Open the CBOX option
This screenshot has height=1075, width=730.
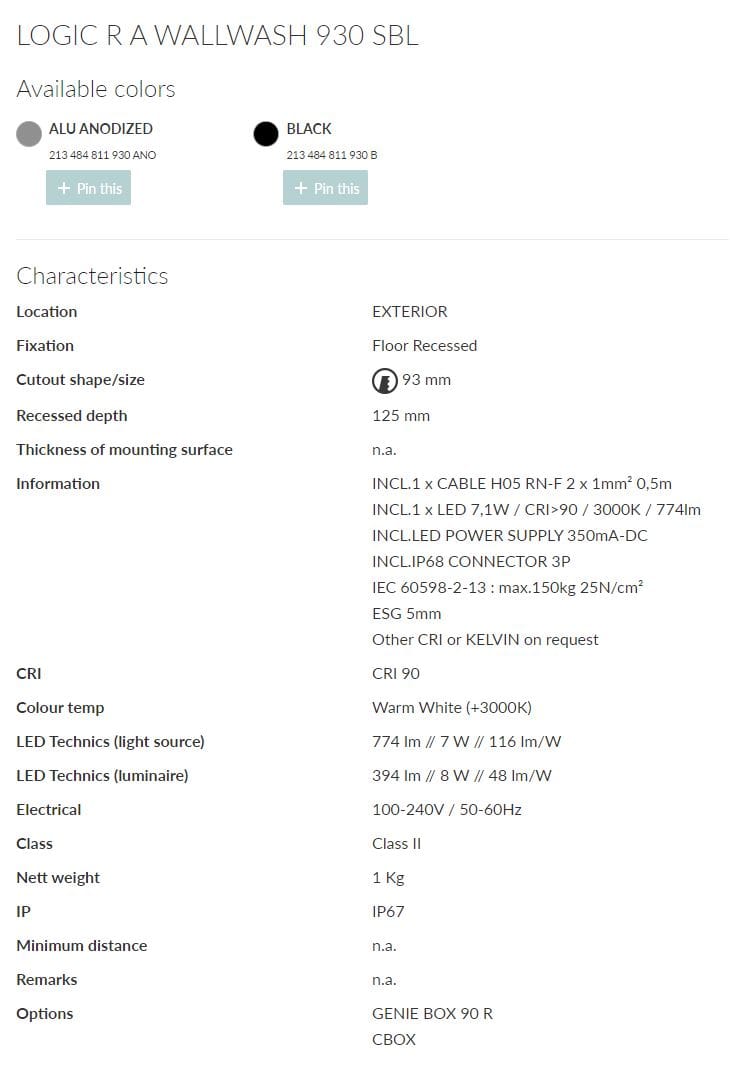coord(394,1039)
